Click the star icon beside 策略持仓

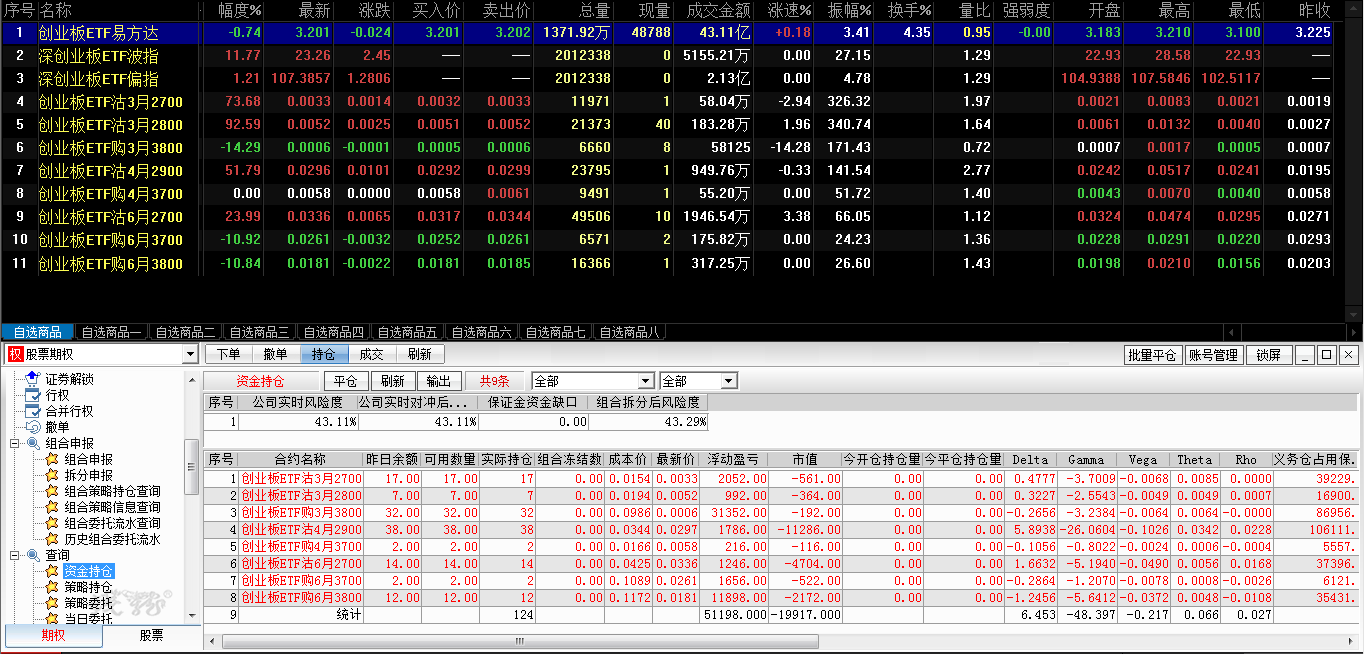(52, 587)
